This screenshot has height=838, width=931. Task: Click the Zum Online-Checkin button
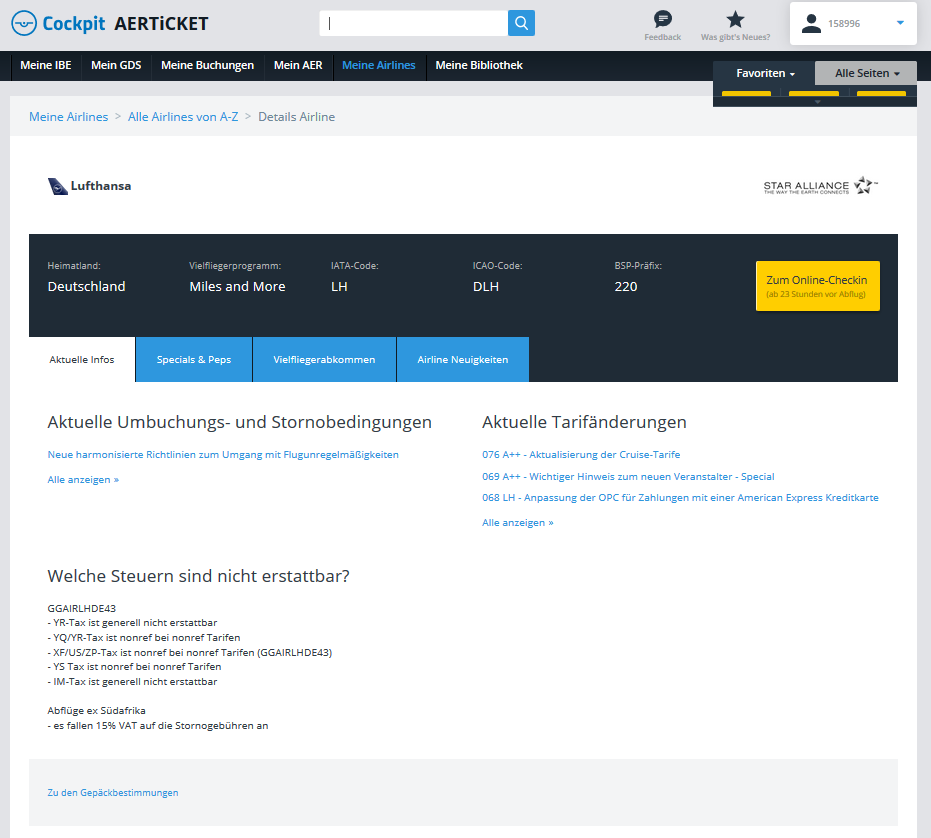pos(817,286)
